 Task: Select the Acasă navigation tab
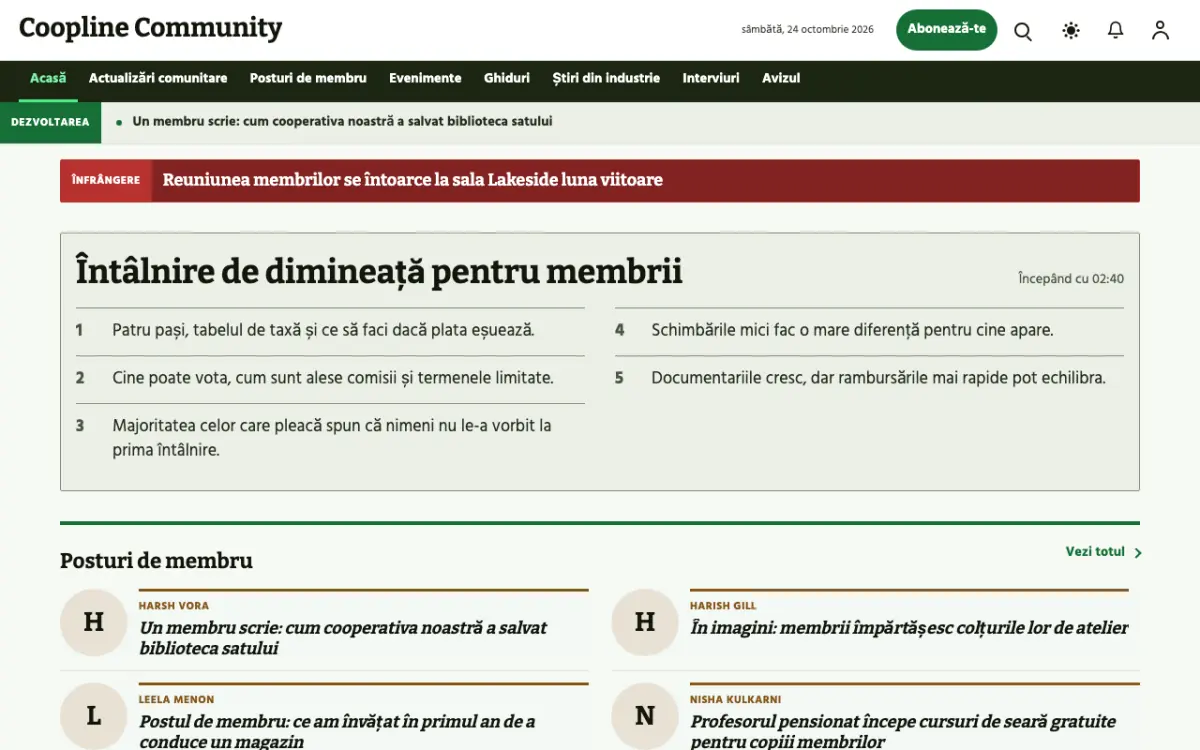pos(48,78)
